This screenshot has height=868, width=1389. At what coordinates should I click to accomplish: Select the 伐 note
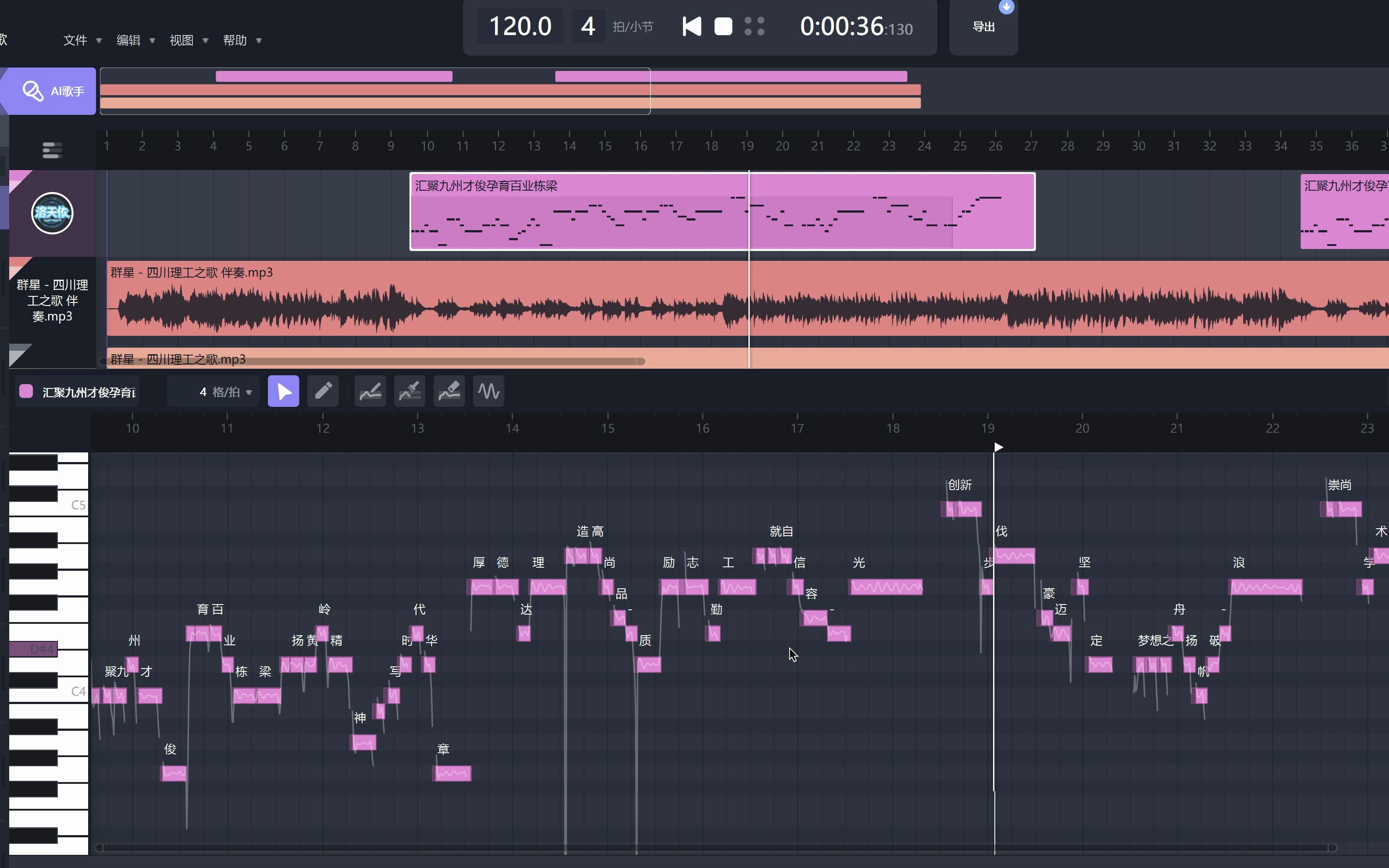[1014, 556]
